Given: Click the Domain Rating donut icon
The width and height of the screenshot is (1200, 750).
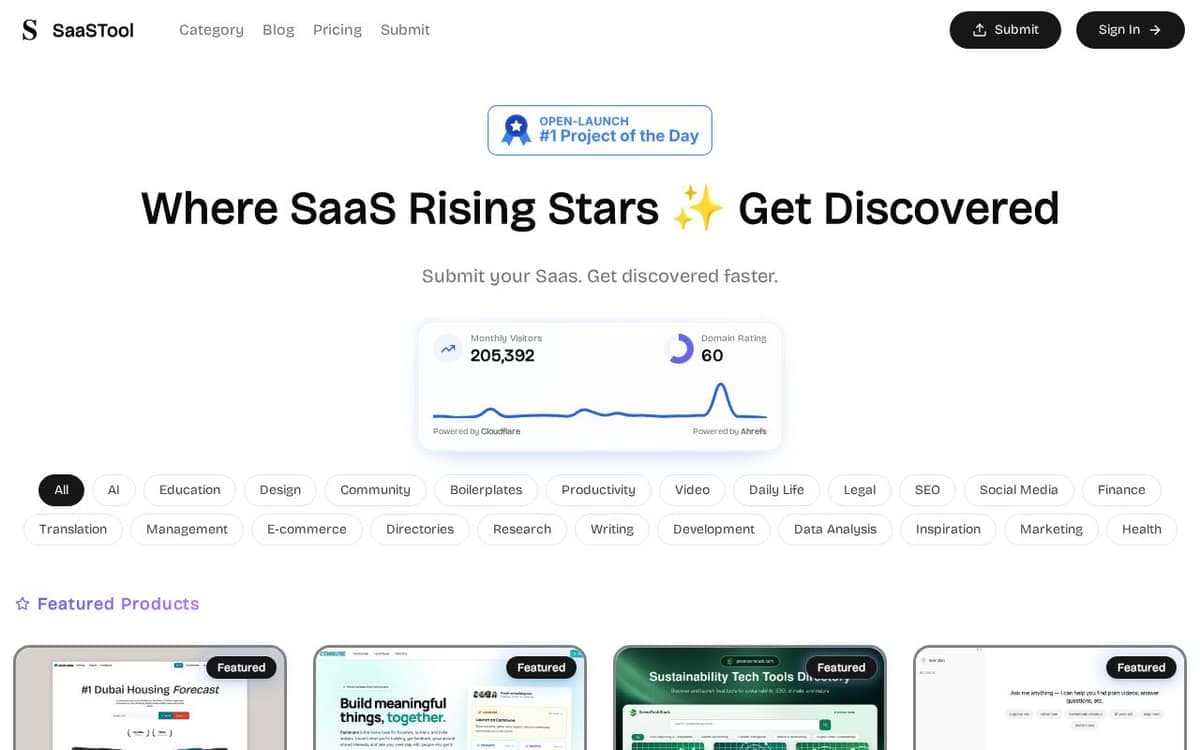Looking at the screenshot, I should click(680, 349).
